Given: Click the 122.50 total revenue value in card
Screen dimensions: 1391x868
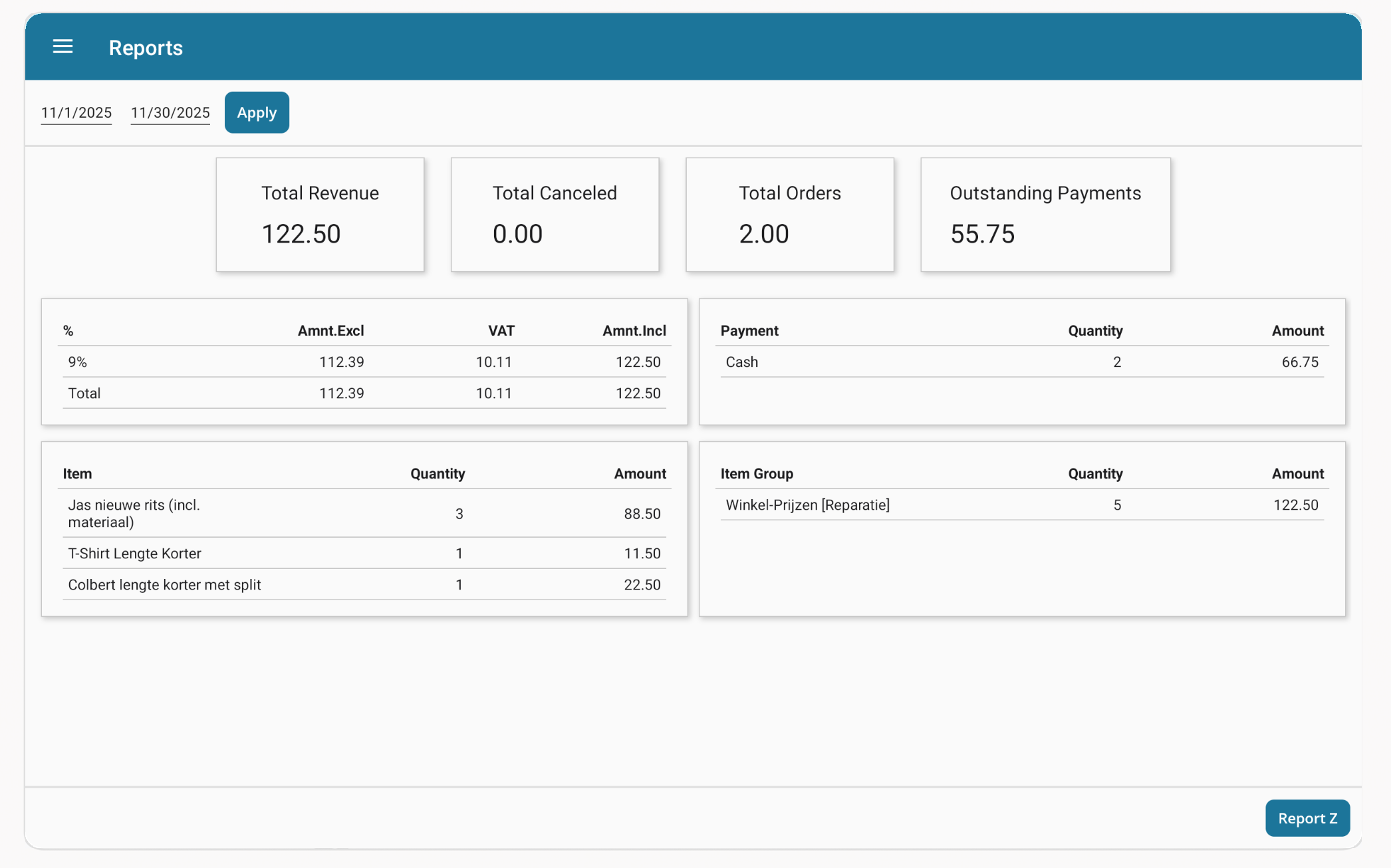Looking at the screenshot, I should [x=301, y=234].
